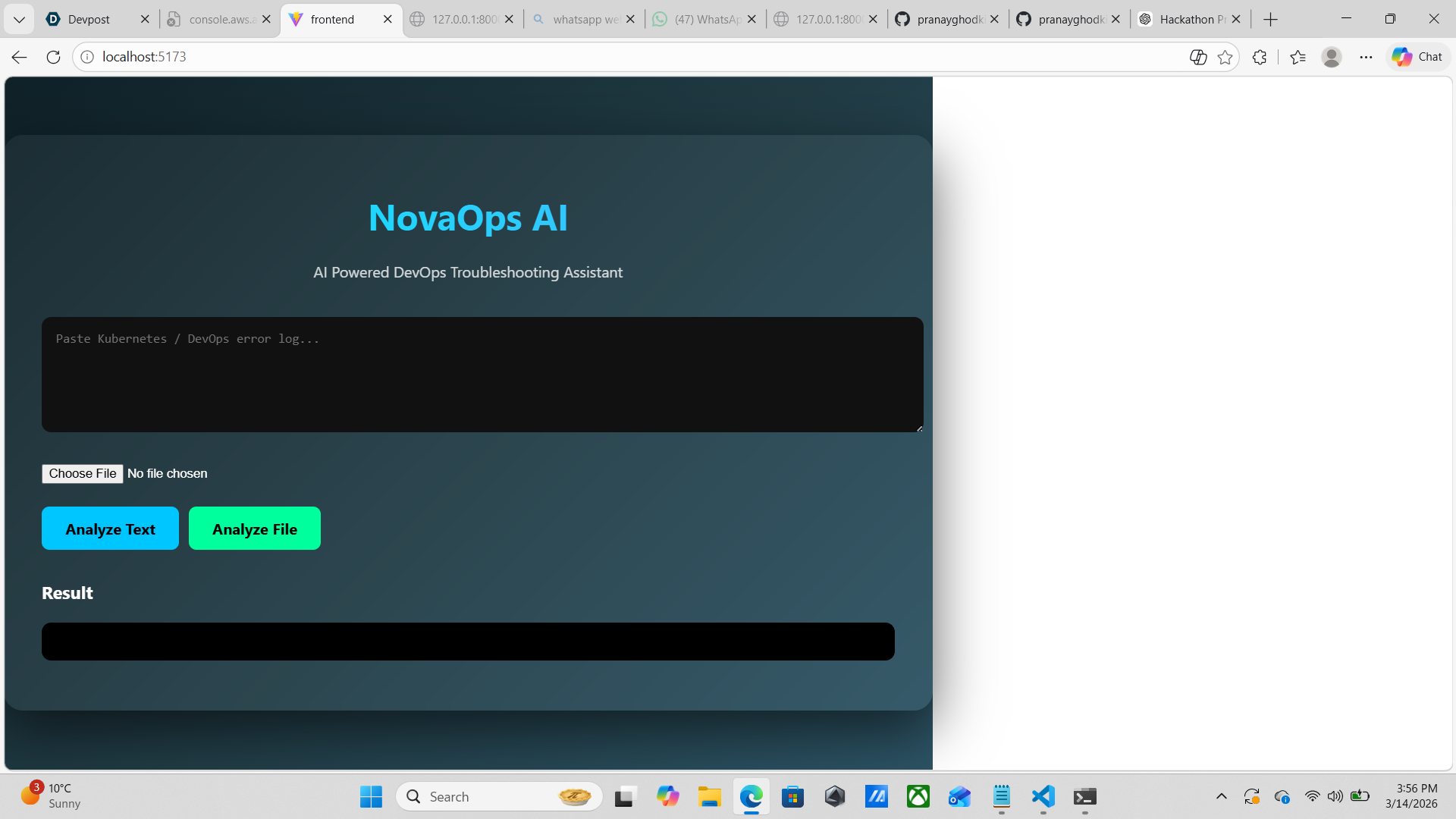Open the browser profile avatar
The height and width of the screenshot is (819, 1456).
[x=1332, y=57]
